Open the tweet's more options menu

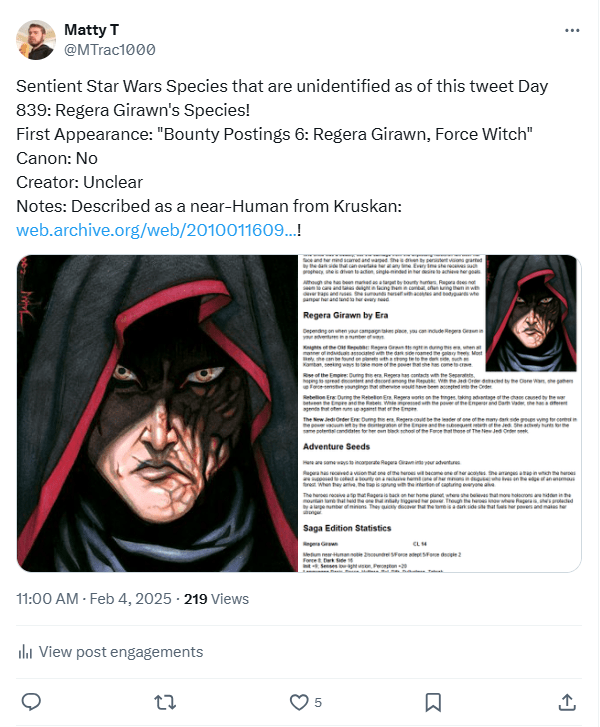(x=571, y=31)
